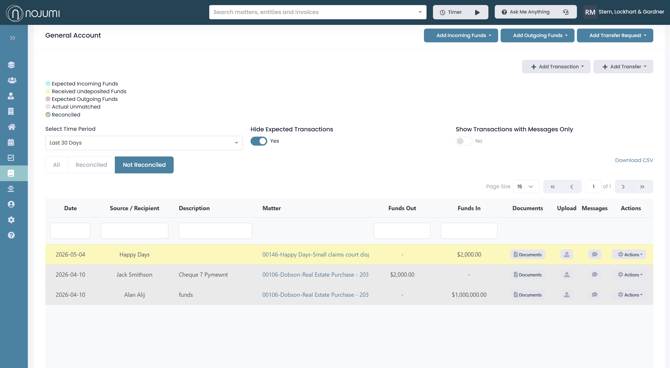Open the settings gear sidebar icon
This screenshot has height=368, width=670.
coord(11,220)
